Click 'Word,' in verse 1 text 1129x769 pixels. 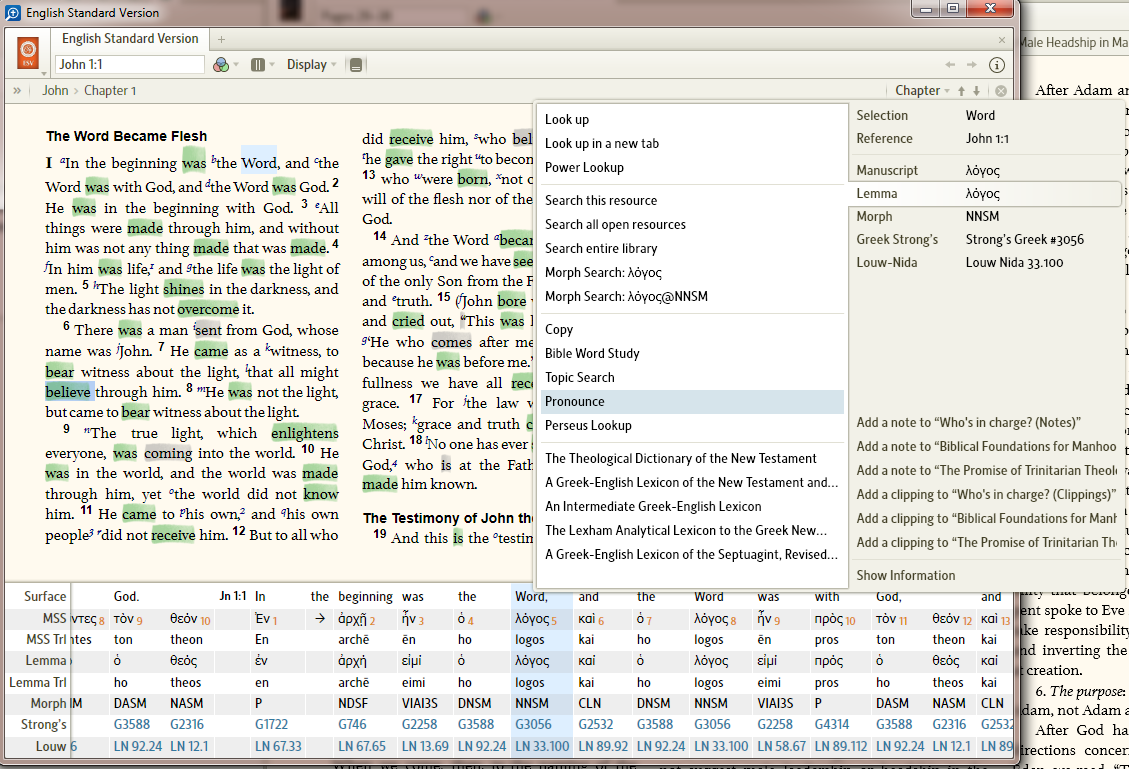coord(259,163)
